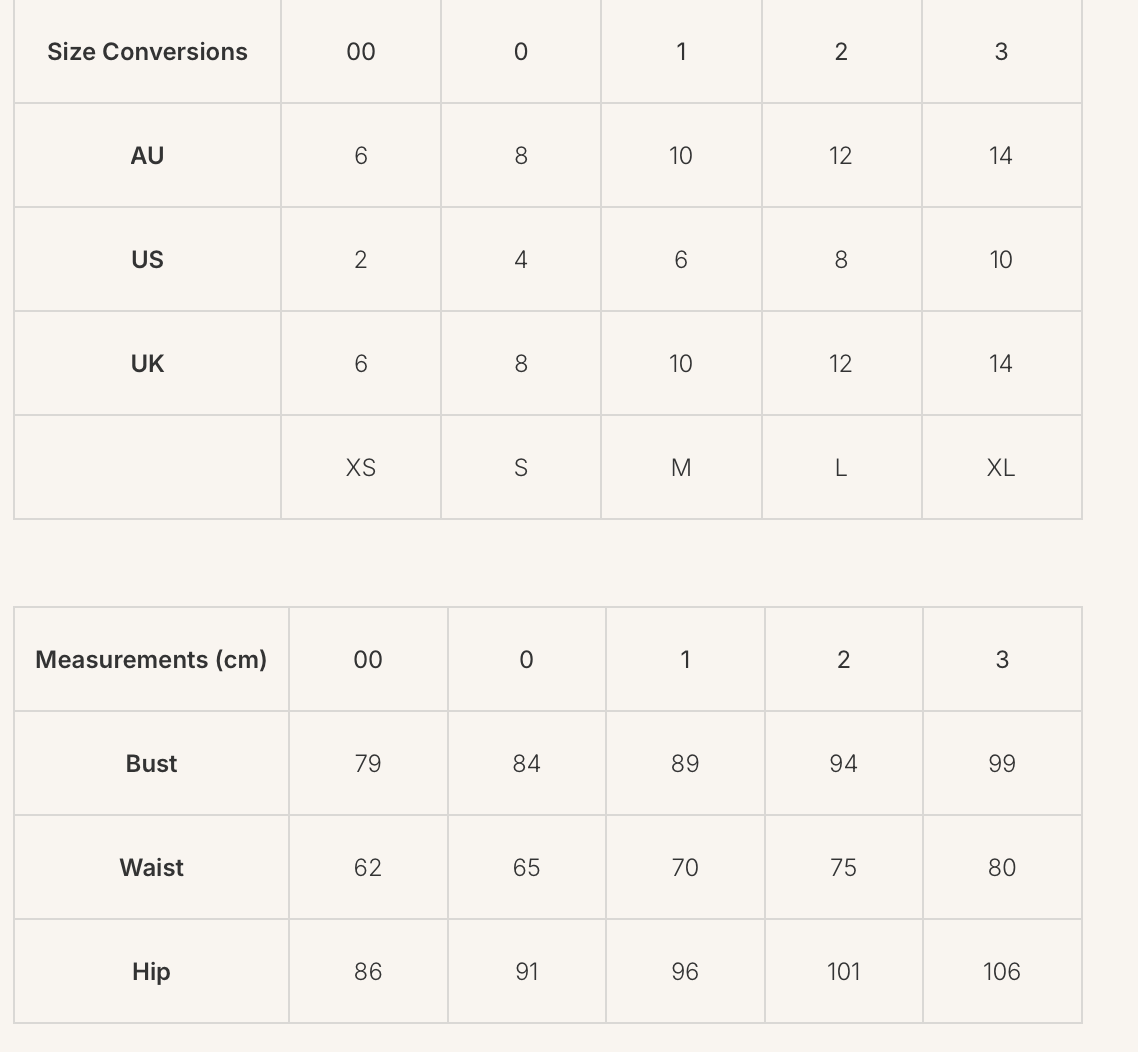Click the Hip row label
The width and height of the screenshot is (1138, 1052).
[x=151, y=972]
